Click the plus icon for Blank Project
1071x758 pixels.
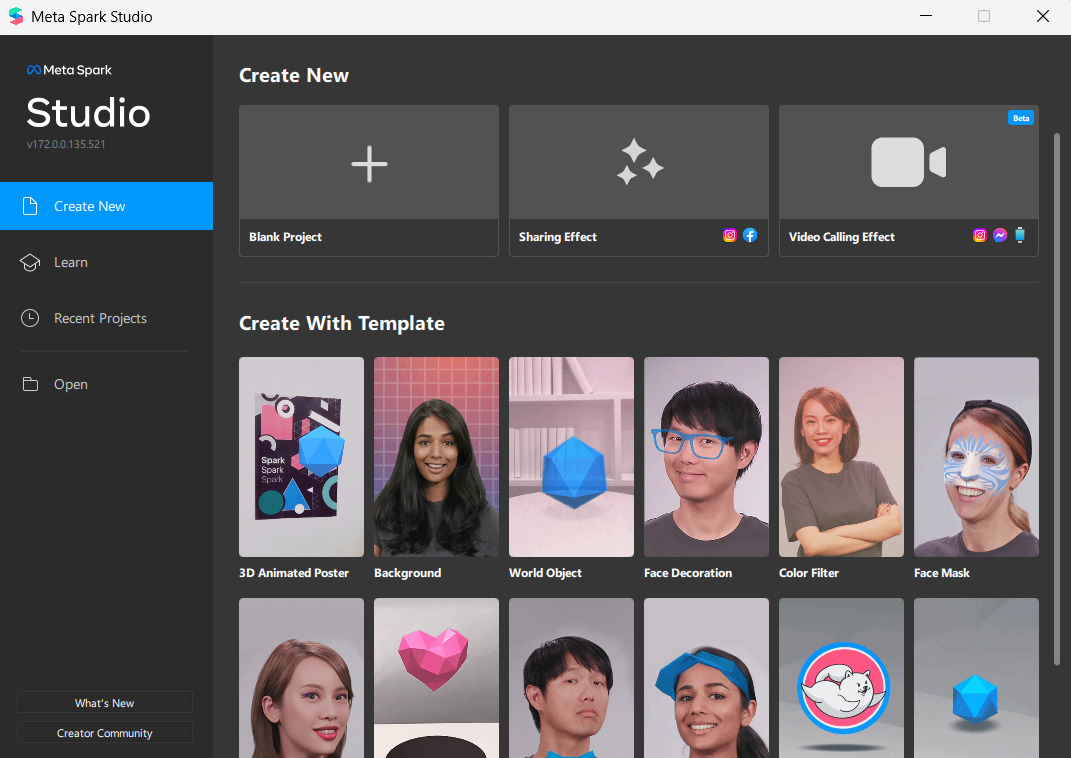click(x=369, y=164)
